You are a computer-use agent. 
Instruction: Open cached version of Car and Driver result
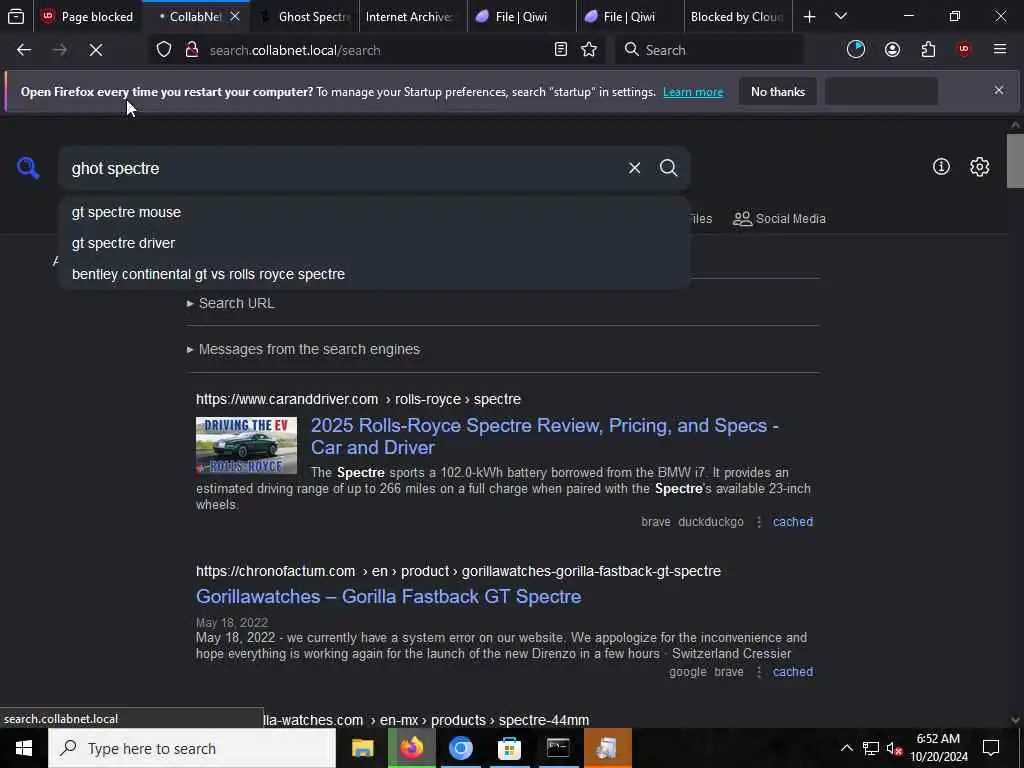click(x=793, y=522)
